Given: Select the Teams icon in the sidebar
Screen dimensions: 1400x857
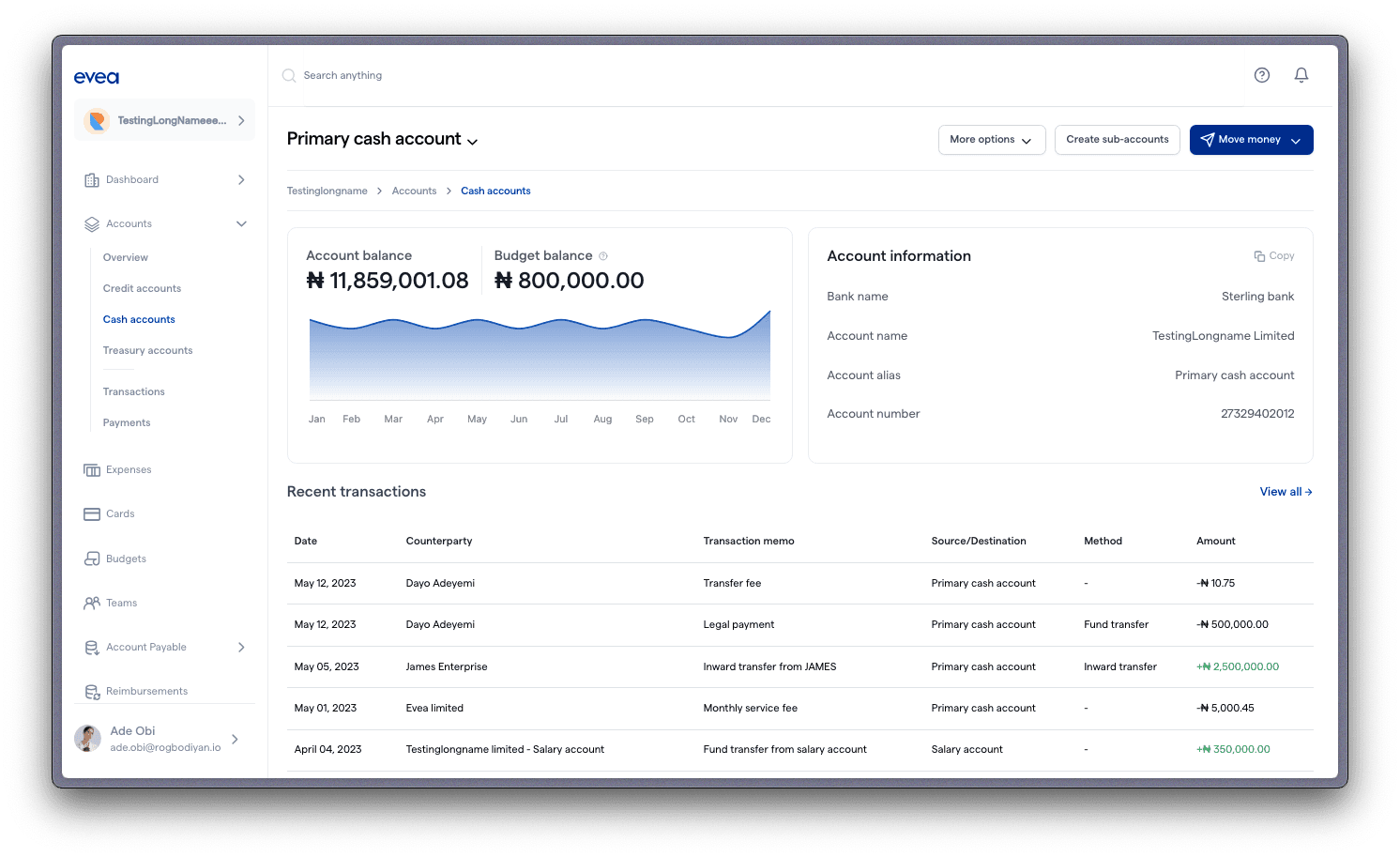Looking at the screenshot, I should 92,603.
